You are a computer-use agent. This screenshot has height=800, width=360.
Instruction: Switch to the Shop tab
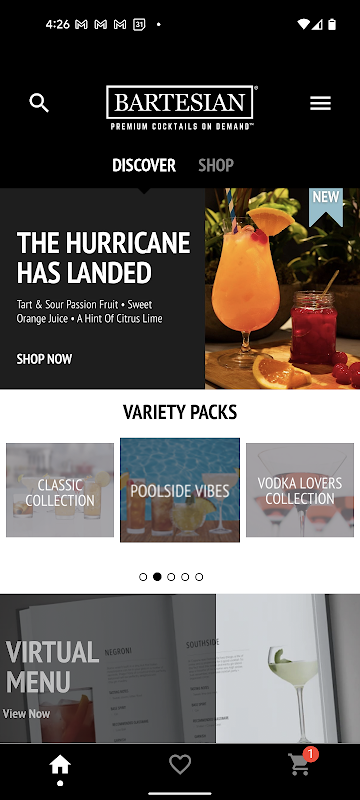tap(216, 165)
